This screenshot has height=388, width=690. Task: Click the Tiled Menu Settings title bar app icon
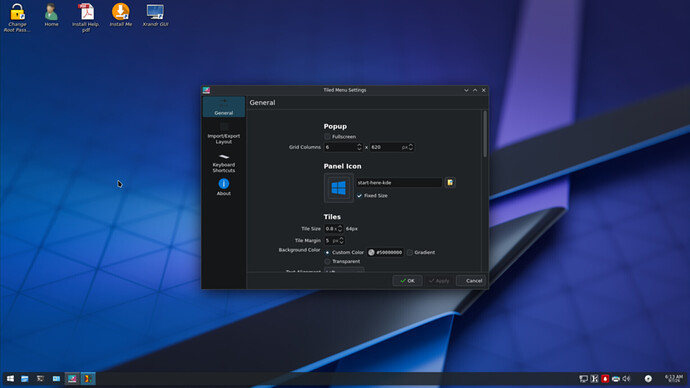tap(206, 90)
